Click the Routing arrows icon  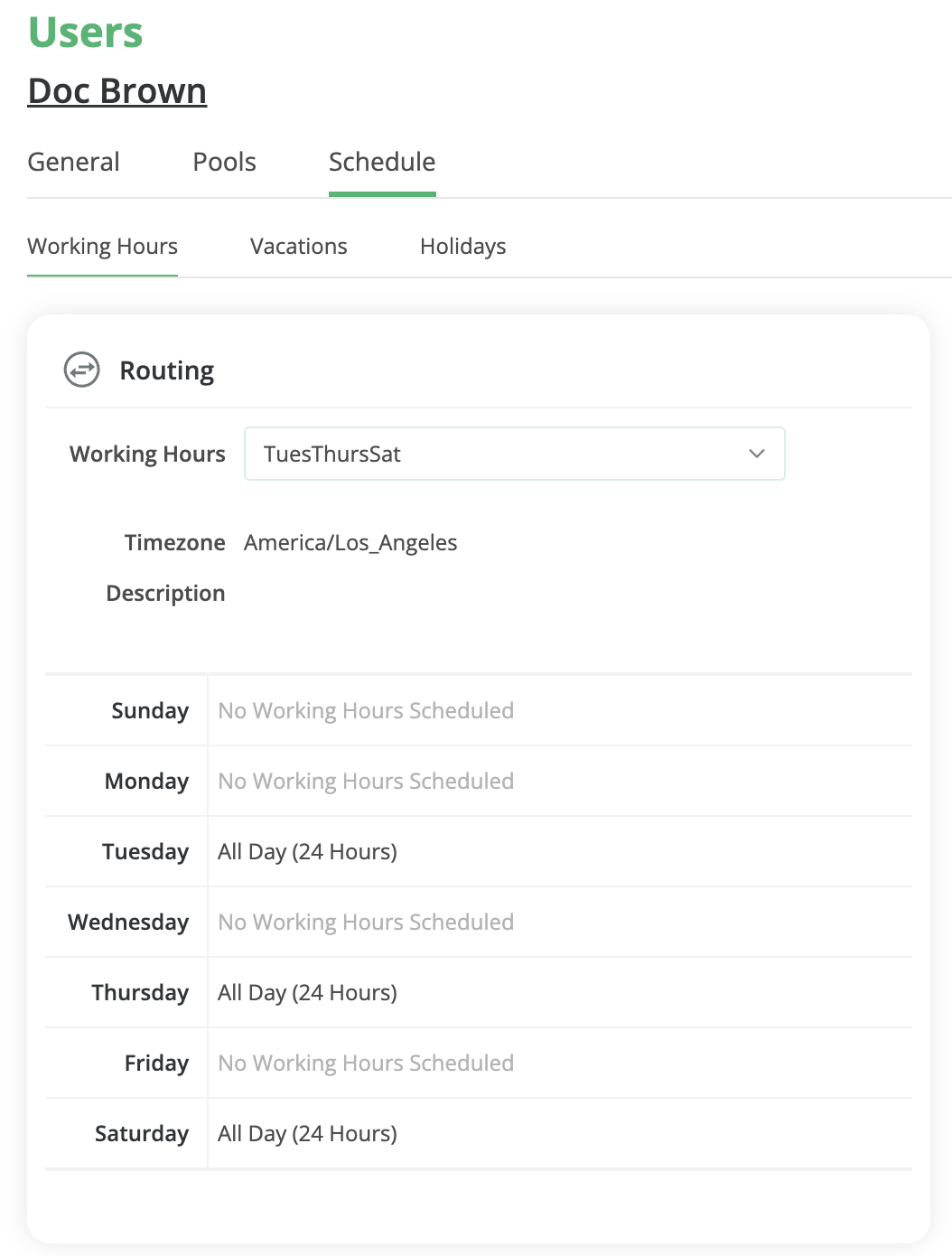click(x=81, y=369)
